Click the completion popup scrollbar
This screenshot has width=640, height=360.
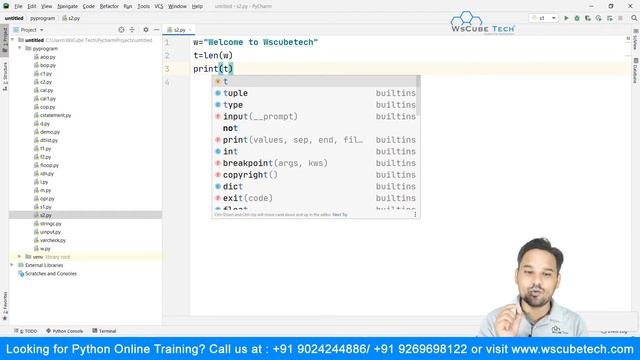(418, 96)
